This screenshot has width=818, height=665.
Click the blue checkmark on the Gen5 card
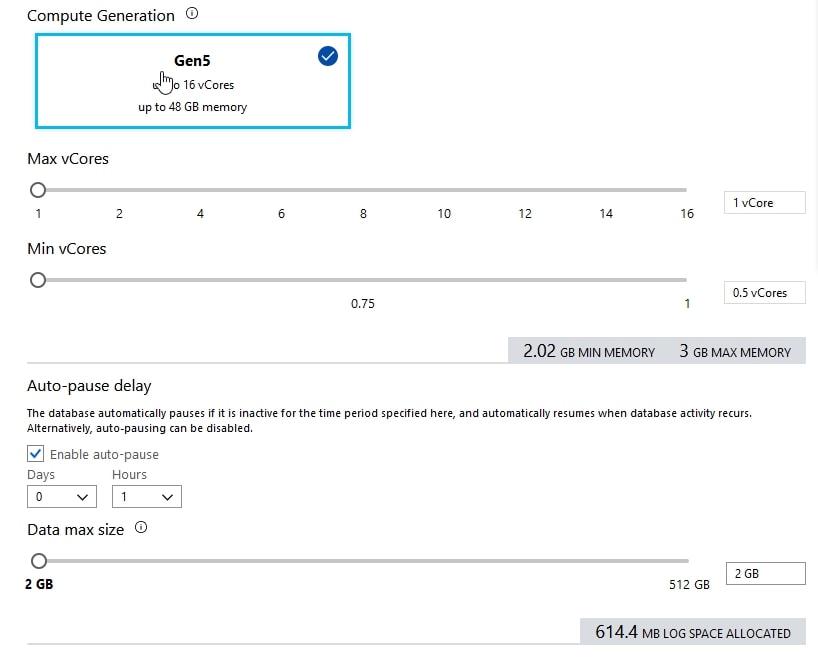327,57
